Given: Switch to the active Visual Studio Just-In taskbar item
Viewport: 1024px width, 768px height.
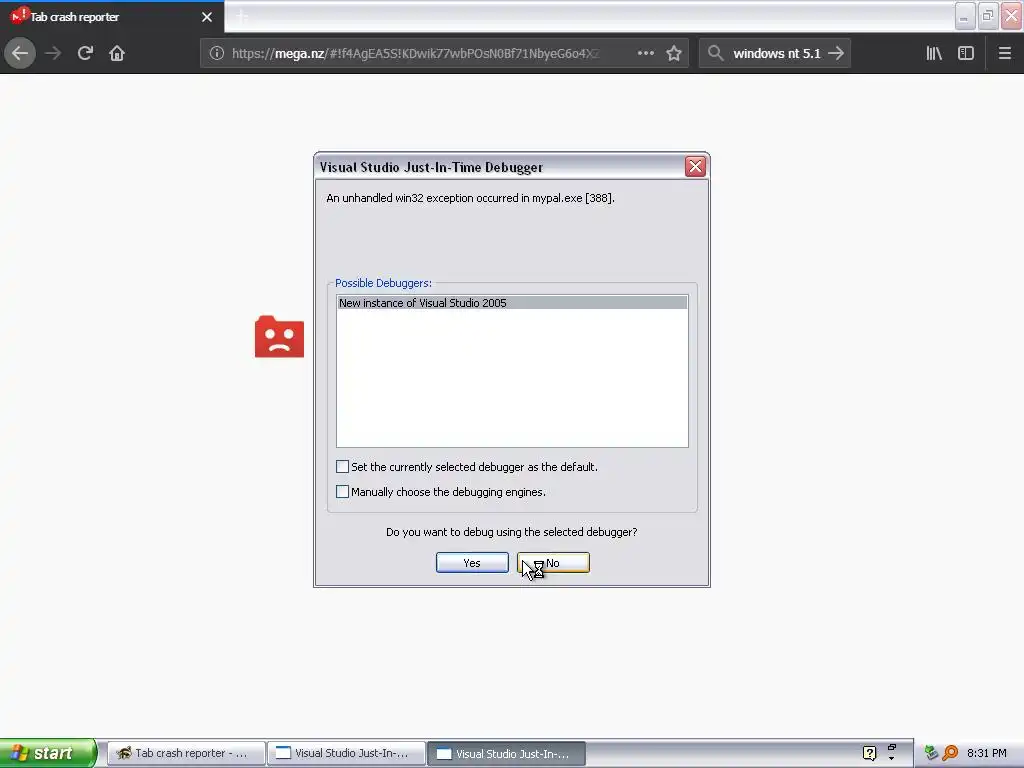Looking at the screenshot, I should pos(507,753).
